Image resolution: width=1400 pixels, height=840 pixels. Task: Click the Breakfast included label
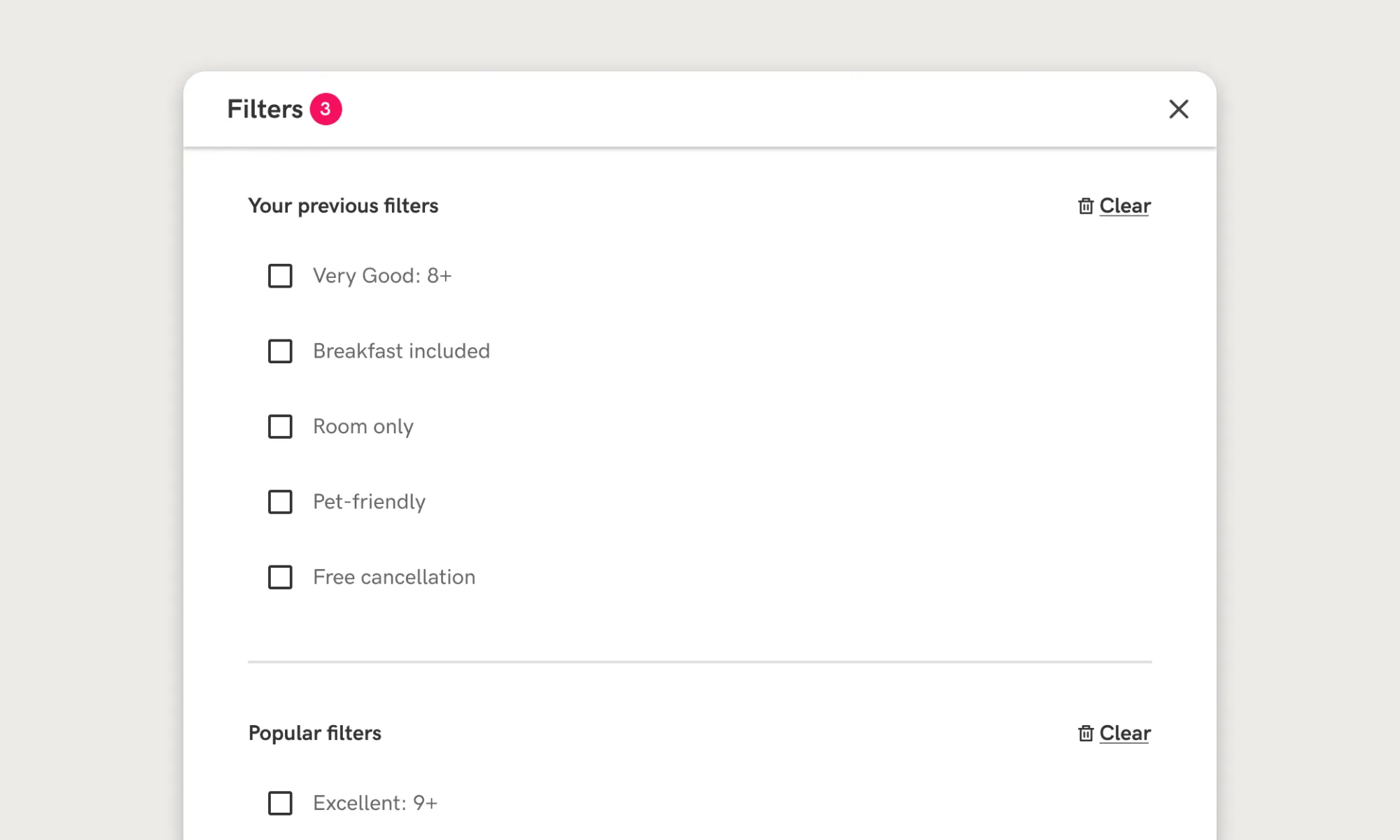tap(401, 351)
